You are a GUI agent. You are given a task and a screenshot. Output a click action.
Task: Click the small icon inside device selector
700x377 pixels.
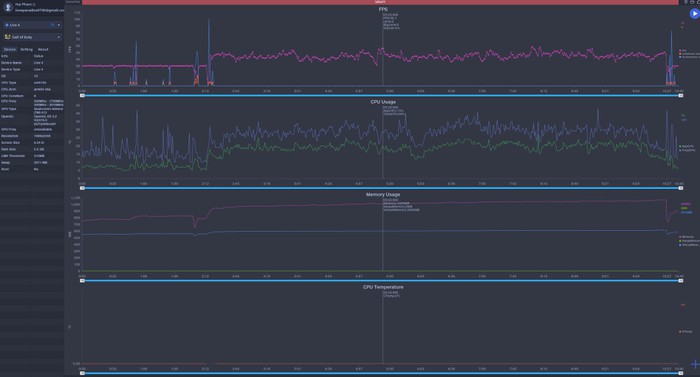pos(53,25)
